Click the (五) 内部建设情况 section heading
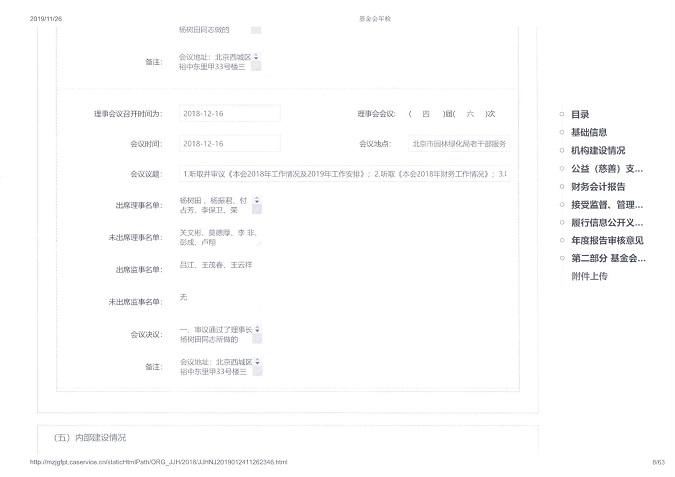 point(89,438)
